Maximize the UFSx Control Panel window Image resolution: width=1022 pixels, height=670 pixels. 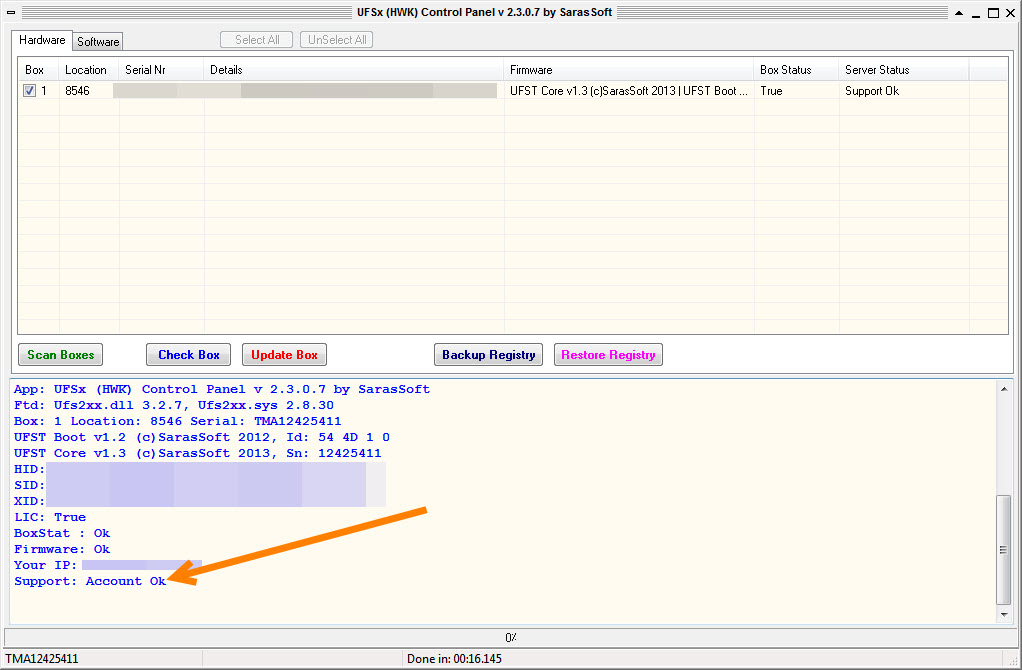click(993, 13)
